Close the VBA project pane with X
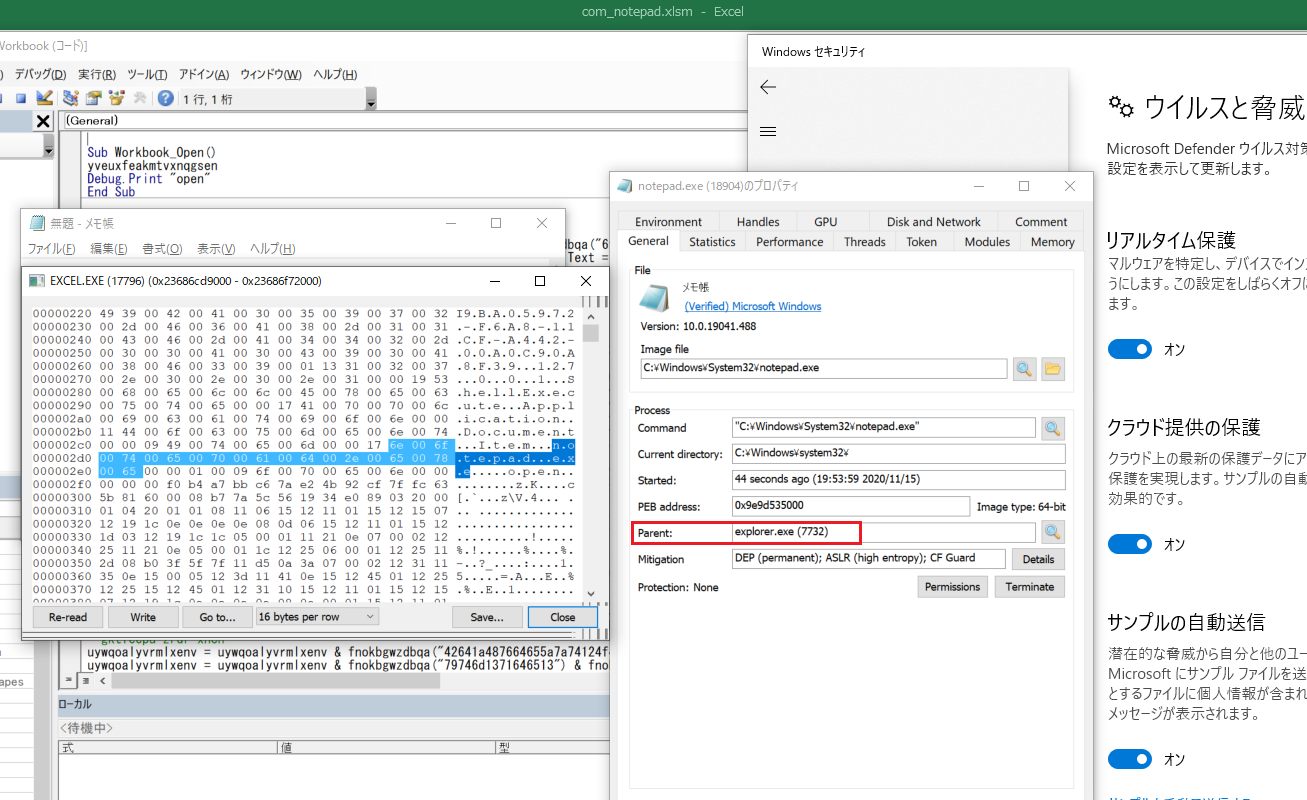1307x800 pixels. pyautogui.click(x=43, y=121)
